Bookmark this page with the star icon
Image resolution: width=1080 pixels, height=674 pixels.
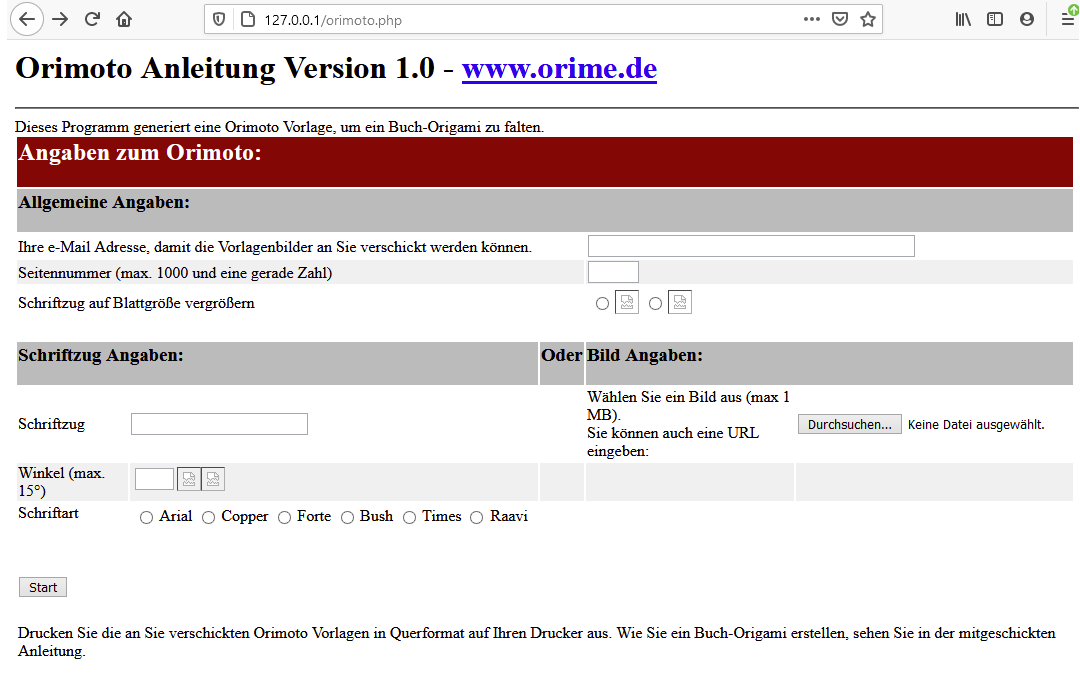pos(868,19)
